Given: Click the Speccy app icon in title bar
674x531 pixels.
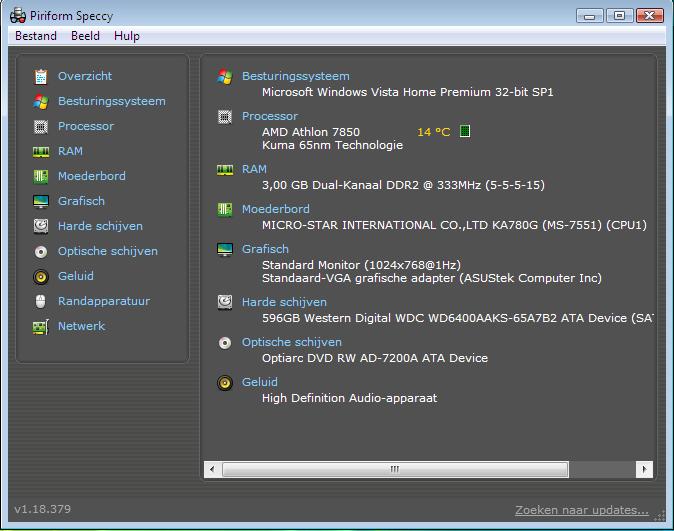Looking at the screenshot, I should (18, 15).
